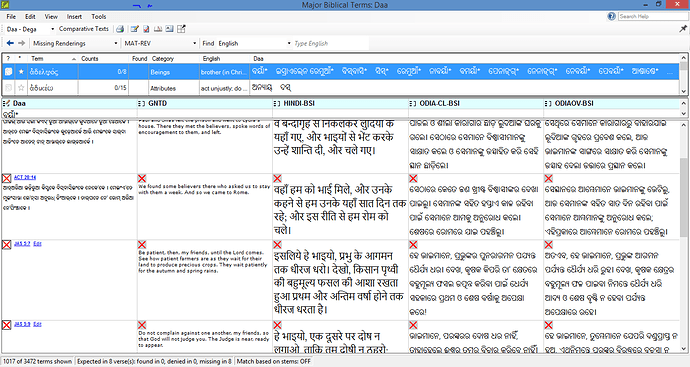Image resolution: width=690 pixels, height=367 pixels.
Task: Click the table-with-arrow toolbar icon
Action: [181, 29]
